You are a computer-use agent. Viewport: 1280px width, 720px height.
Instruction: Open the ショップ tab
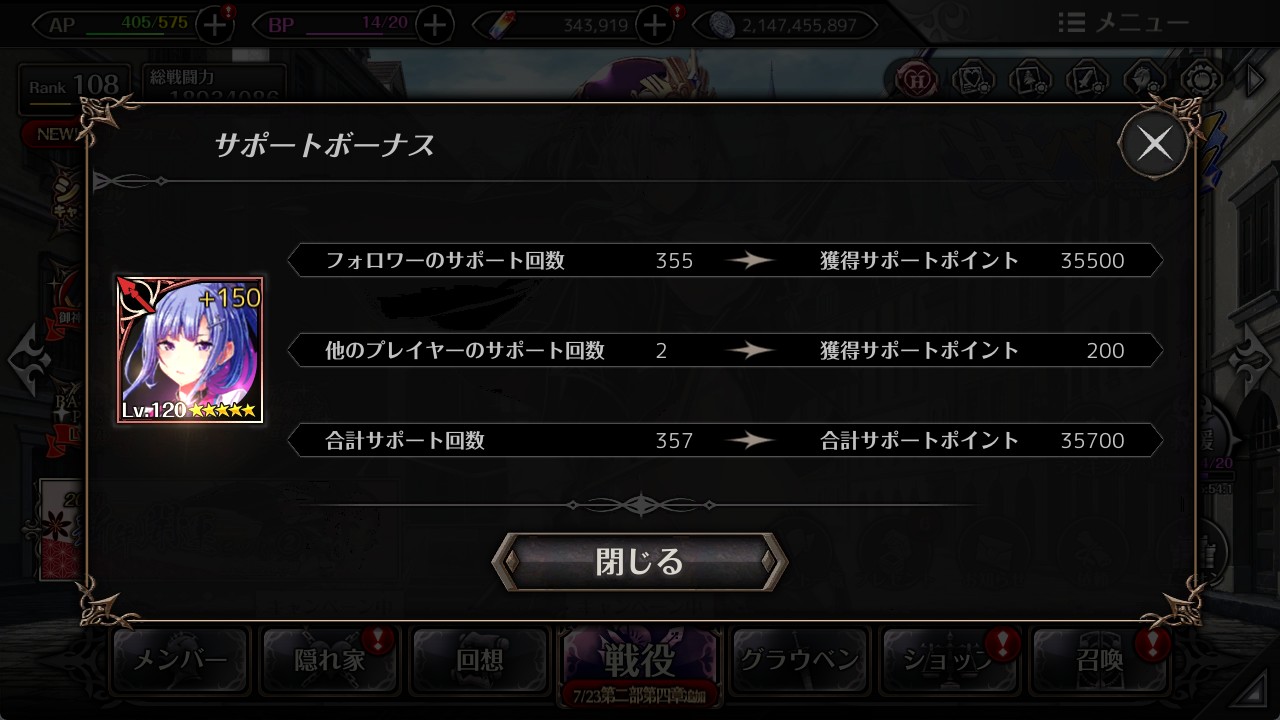pos(950,660)
